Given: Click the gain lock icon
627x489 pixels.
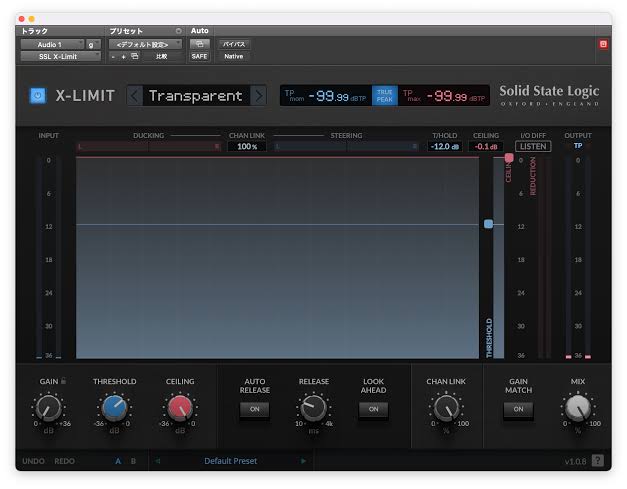Looking at the screenshot, I should 64,381.
